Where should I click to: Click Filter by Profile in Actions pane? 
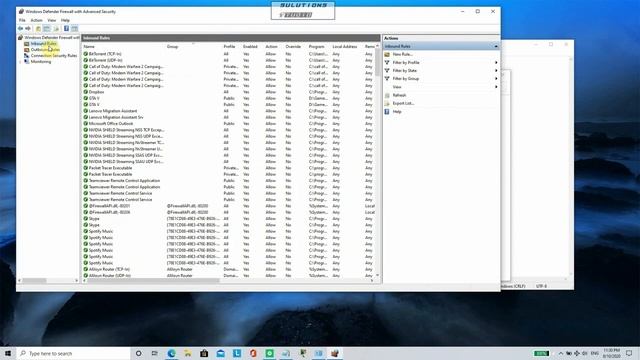[406, 62]
